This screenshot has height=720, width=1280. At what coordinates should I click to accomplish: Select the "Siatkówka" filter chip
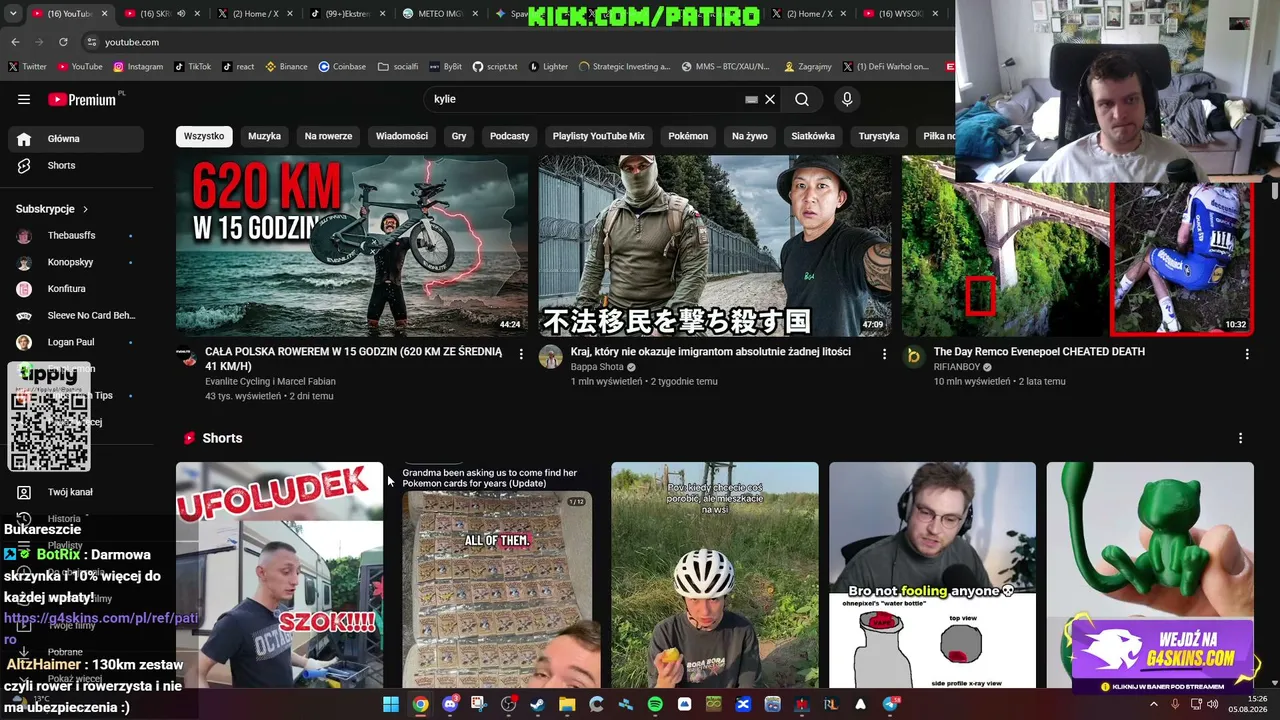pos(813,136)
